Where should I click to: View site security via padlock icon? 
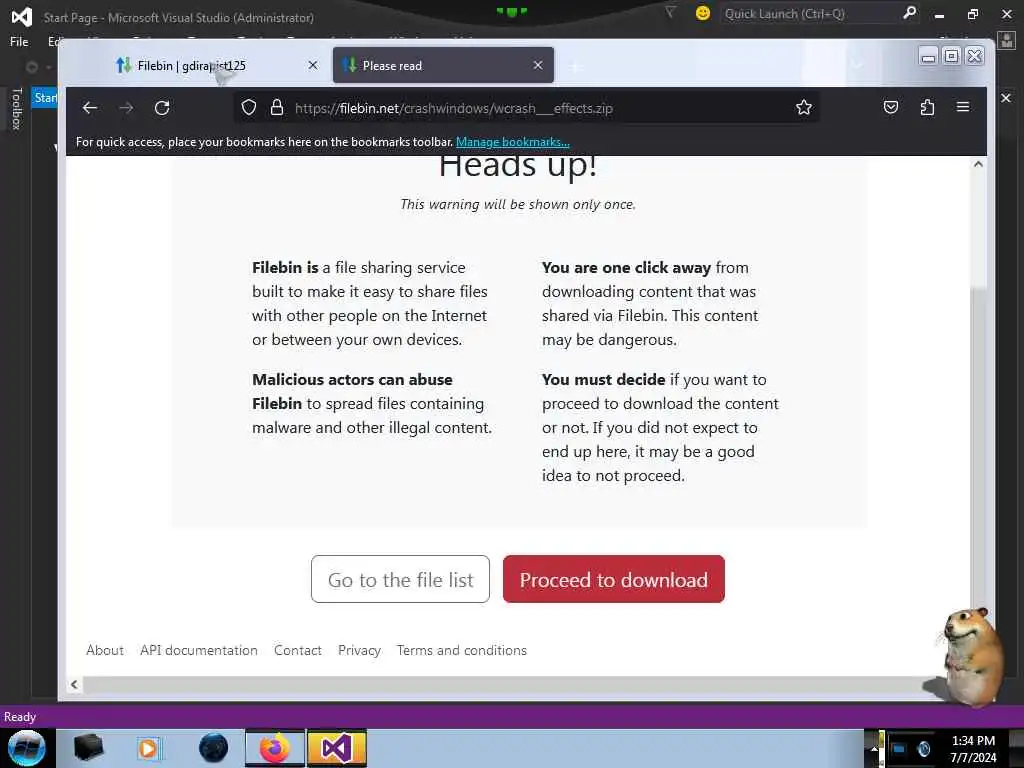277,108
